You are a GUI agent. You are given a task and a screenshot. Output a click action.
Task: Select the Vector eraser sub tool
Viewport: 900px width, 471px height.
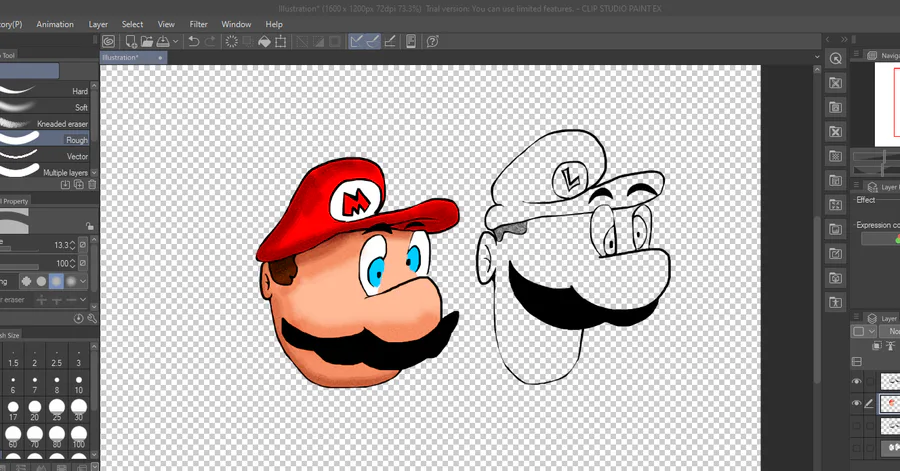(x=45, y=155)
